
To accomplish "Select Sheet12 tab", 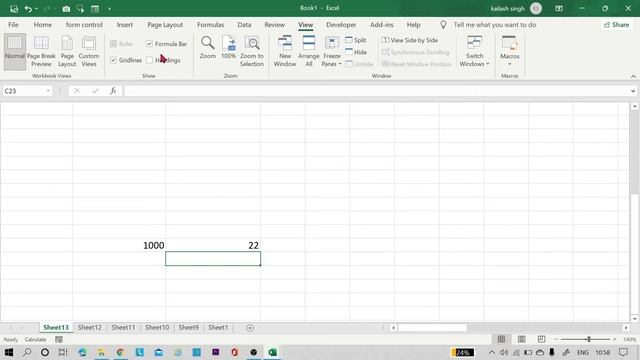I will point(89,327).
